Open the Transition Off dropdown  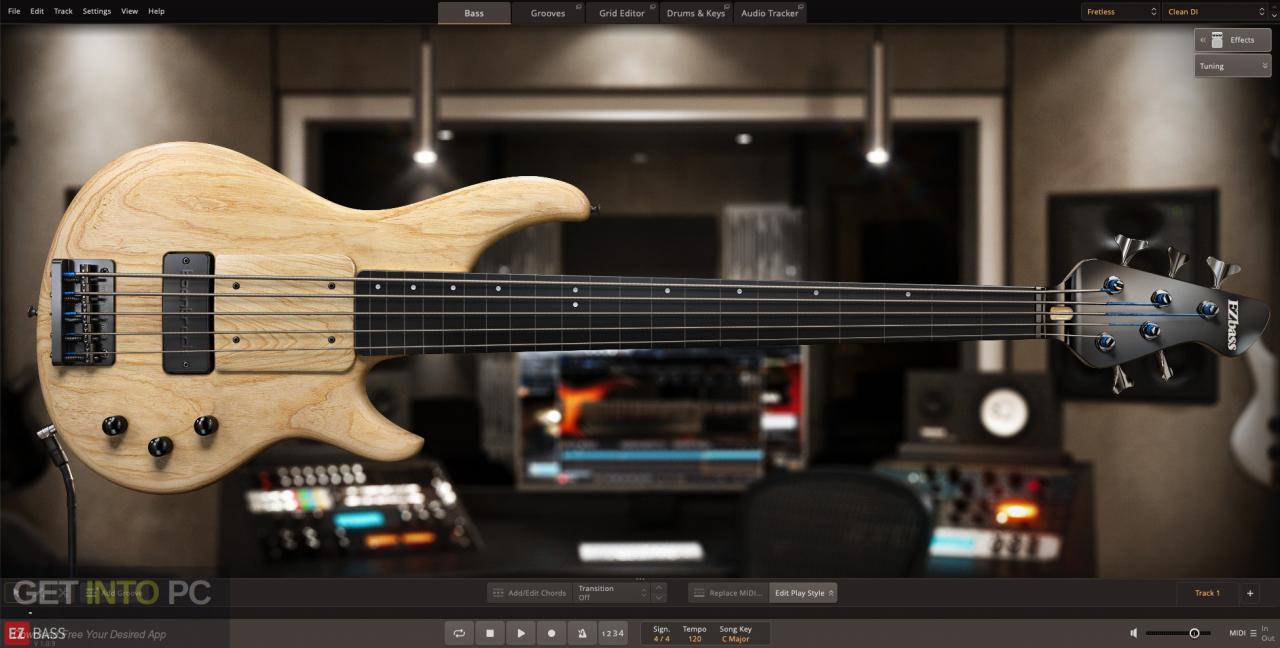point(612,593)
